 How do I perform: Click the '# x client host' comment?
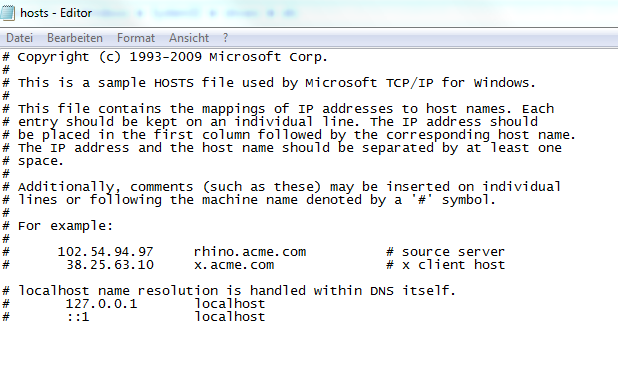tap(445, 265)
